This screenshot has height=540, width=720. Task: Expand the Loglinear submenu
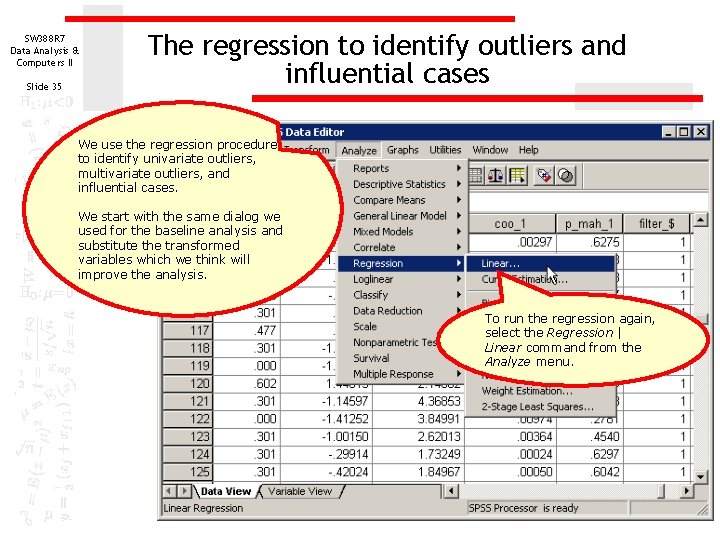[x=403, y=279]
